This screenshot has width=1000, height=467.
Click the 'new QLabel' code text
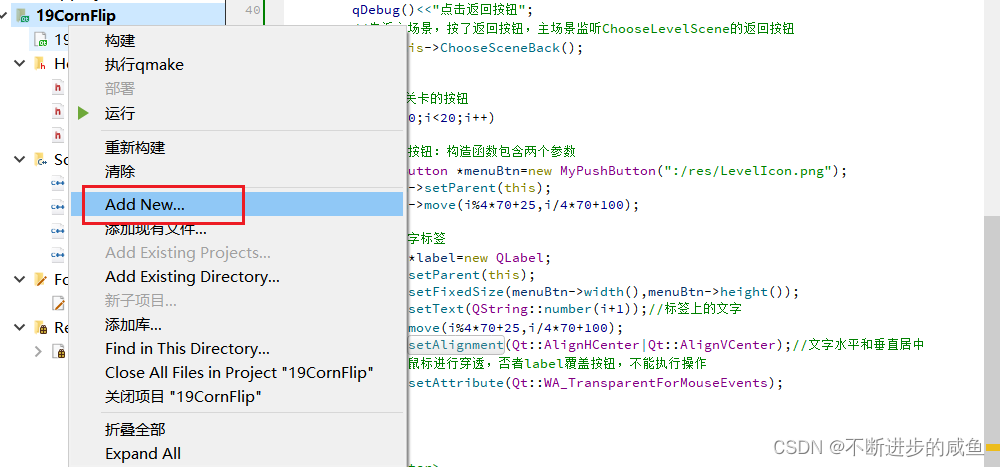pyautogui.click(x=504, y=258)
